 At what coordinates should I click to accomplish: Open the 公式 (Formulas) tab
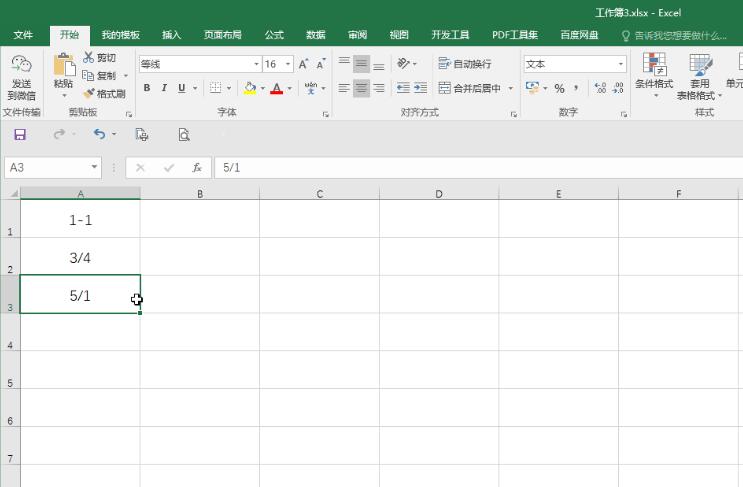(273, 35)
